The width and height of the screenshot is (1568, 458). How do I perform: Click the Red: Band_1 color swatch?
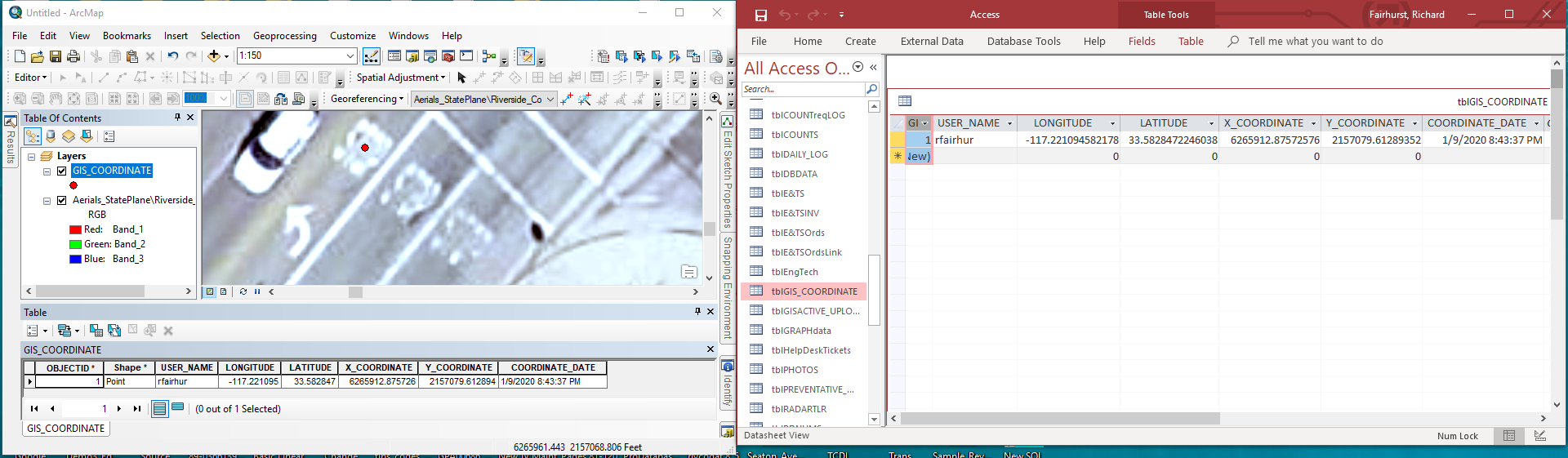[75, 229]
